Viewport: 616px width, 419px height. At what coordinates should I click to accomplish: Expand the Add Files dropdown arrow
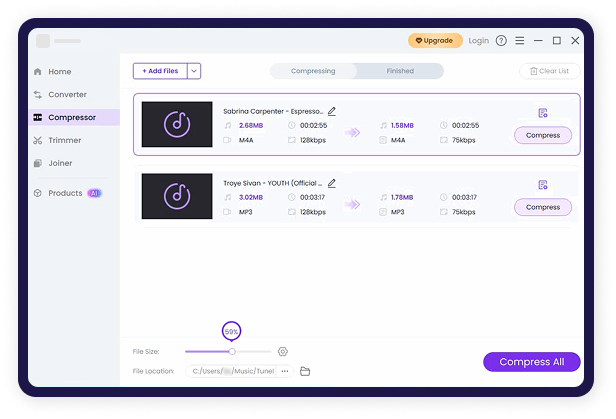[194, 71]
